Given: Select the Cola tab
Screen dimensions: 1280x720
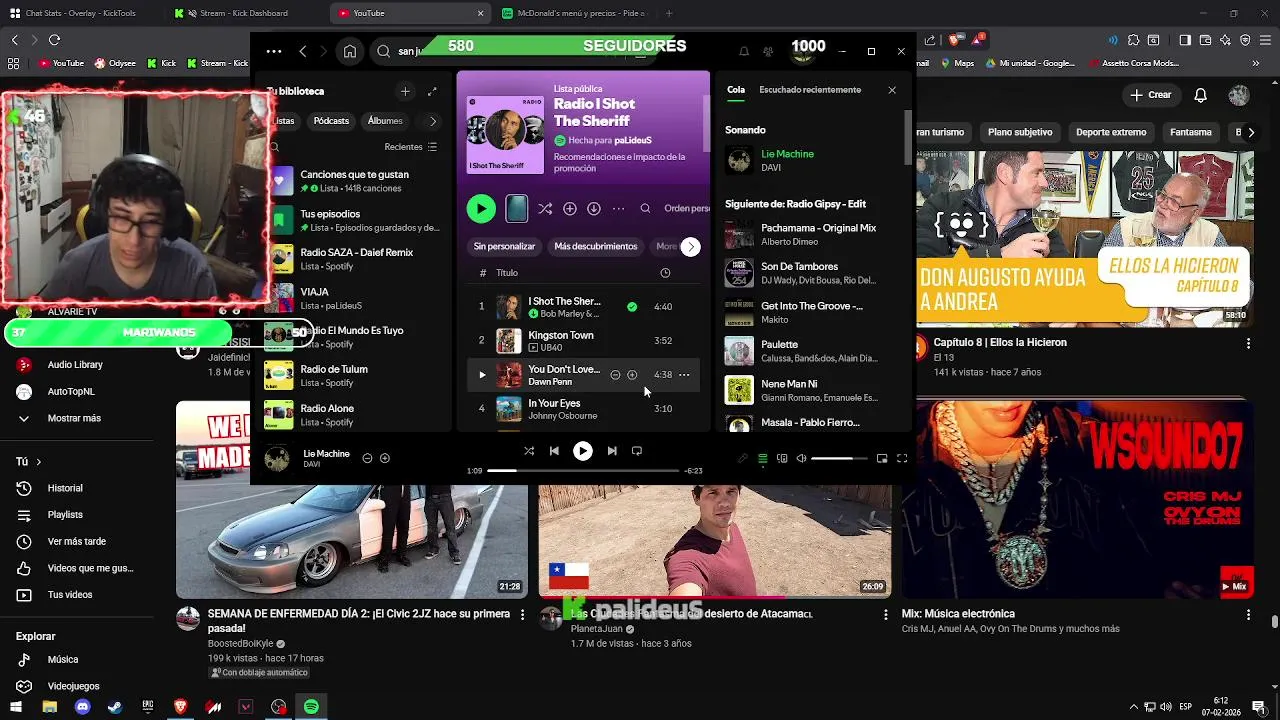Looking at the screenshot, I should 736,90.
